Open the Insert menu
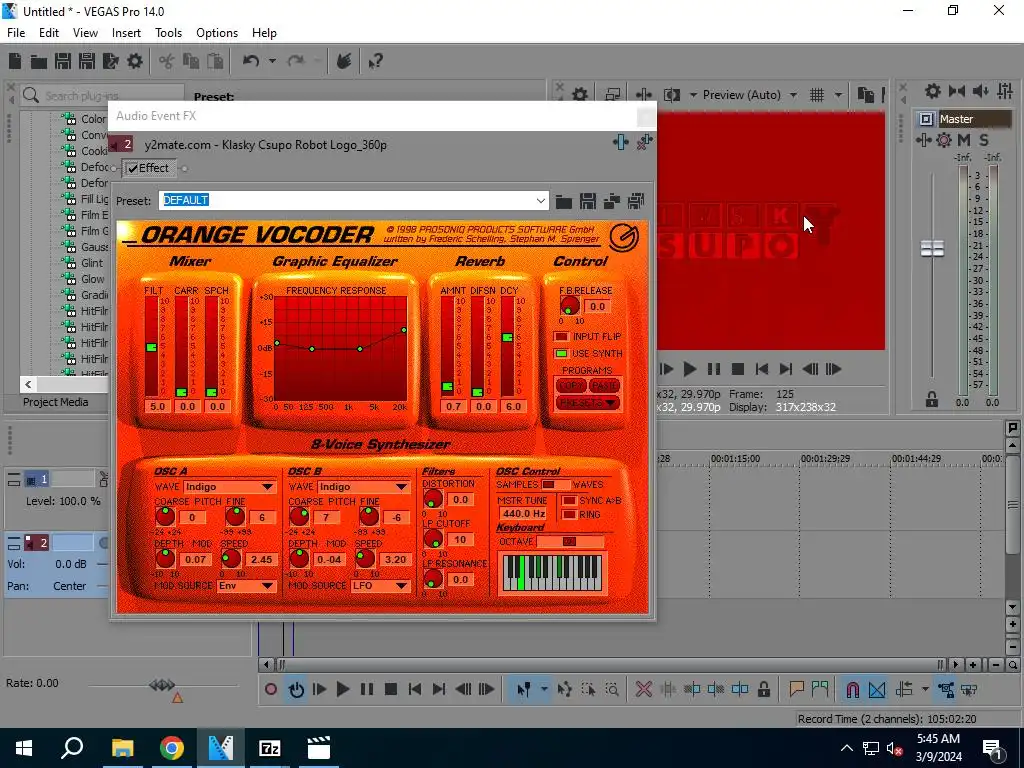The width and height of the screenshot is (1024, 768). (126, 33)
